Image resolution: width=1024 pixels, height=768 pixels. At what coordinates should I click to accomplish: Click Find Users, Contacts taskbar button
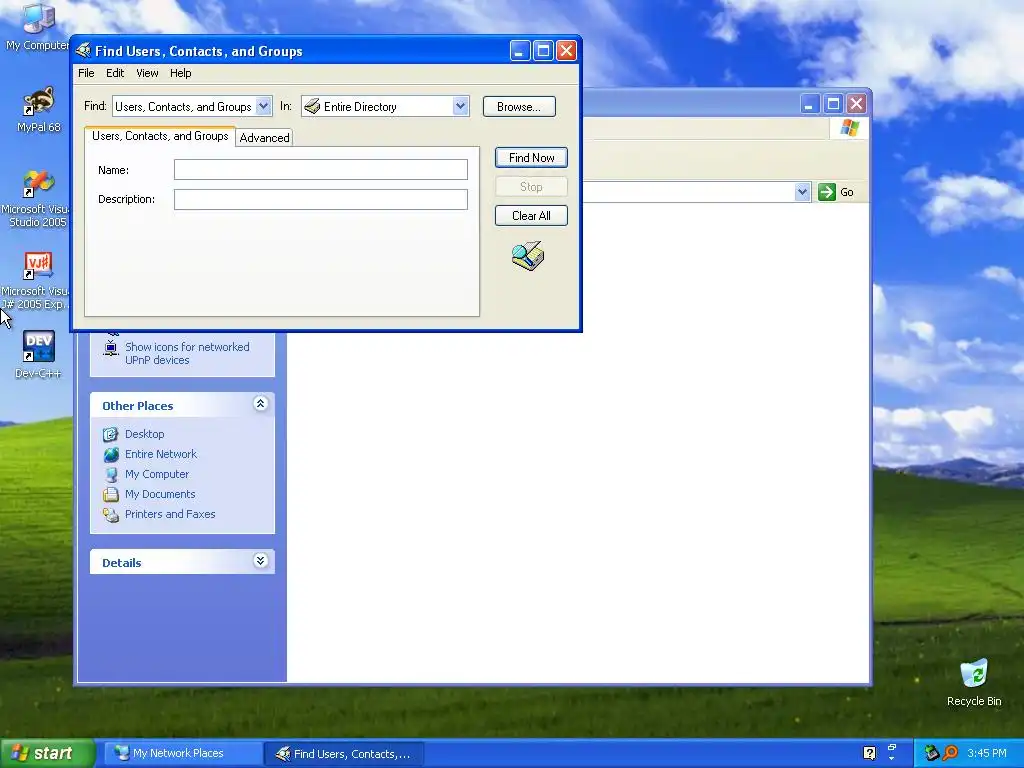pos(345,753)
